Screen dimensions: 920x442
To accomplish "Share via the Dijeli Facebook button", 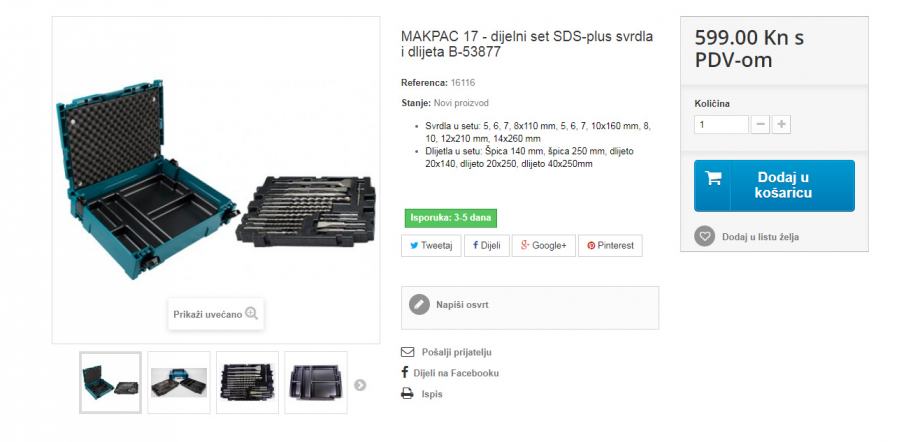I will coord(487,246).
